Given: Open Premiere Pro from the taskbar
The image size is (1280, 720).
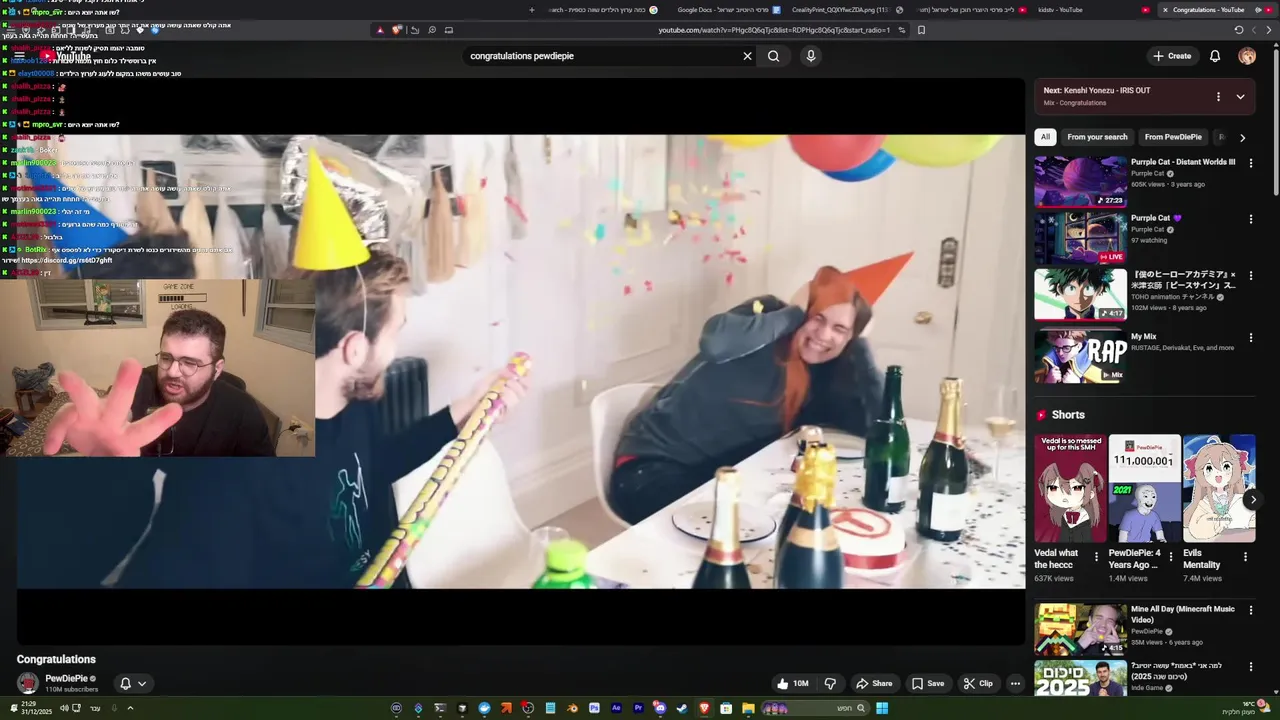Looking at the screenshot, I should pos(638,709).
